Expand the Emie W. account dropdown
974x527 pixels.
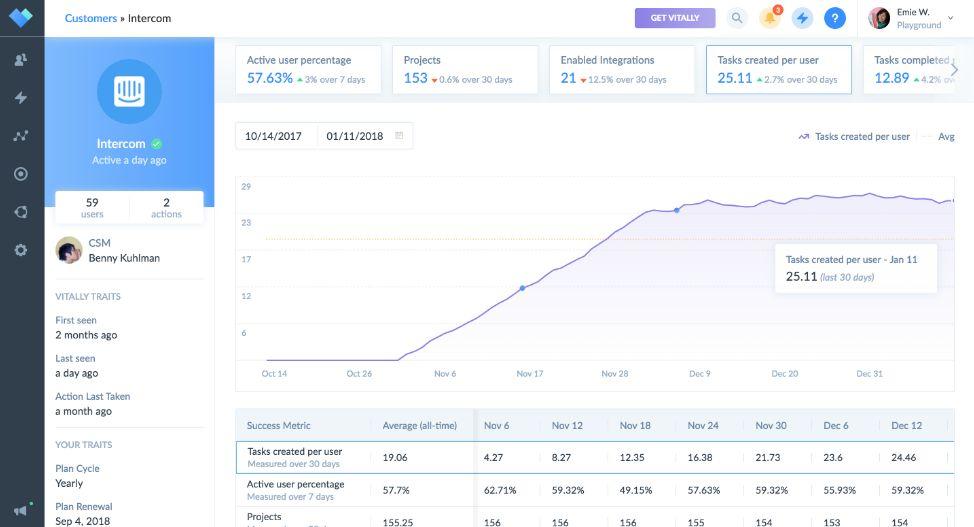point(950,18)
